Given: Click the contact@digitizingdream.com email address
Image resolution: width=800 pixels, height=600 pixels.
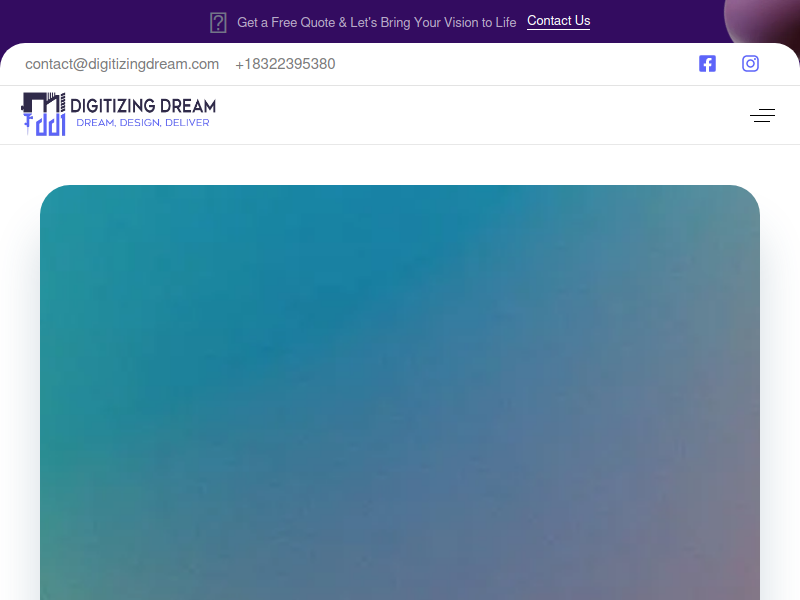Looking at the screenshot, I should pyautogui.click(x=122, y=64).
